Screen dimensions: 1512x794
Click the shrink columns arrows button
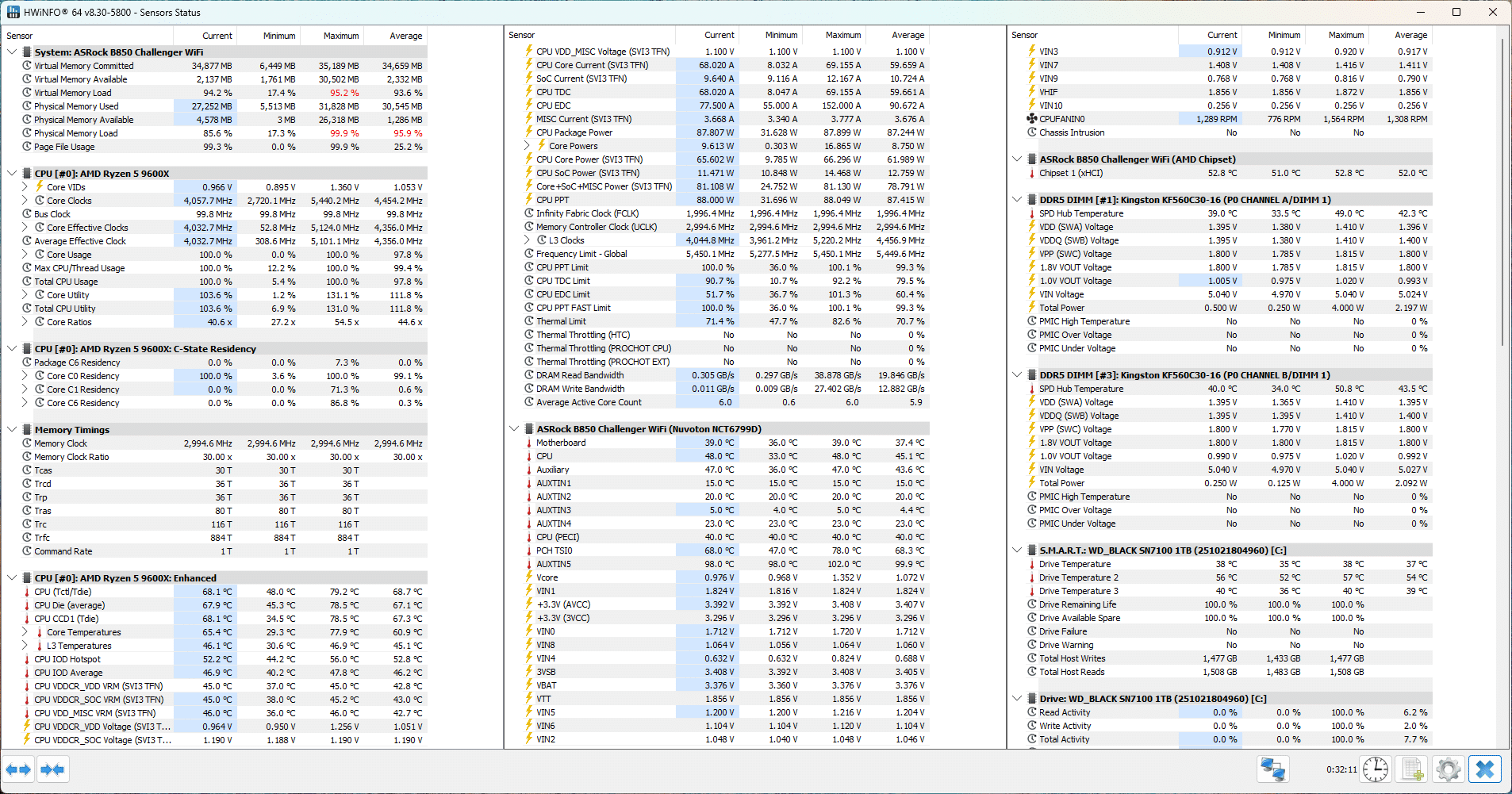pos(53,769)
